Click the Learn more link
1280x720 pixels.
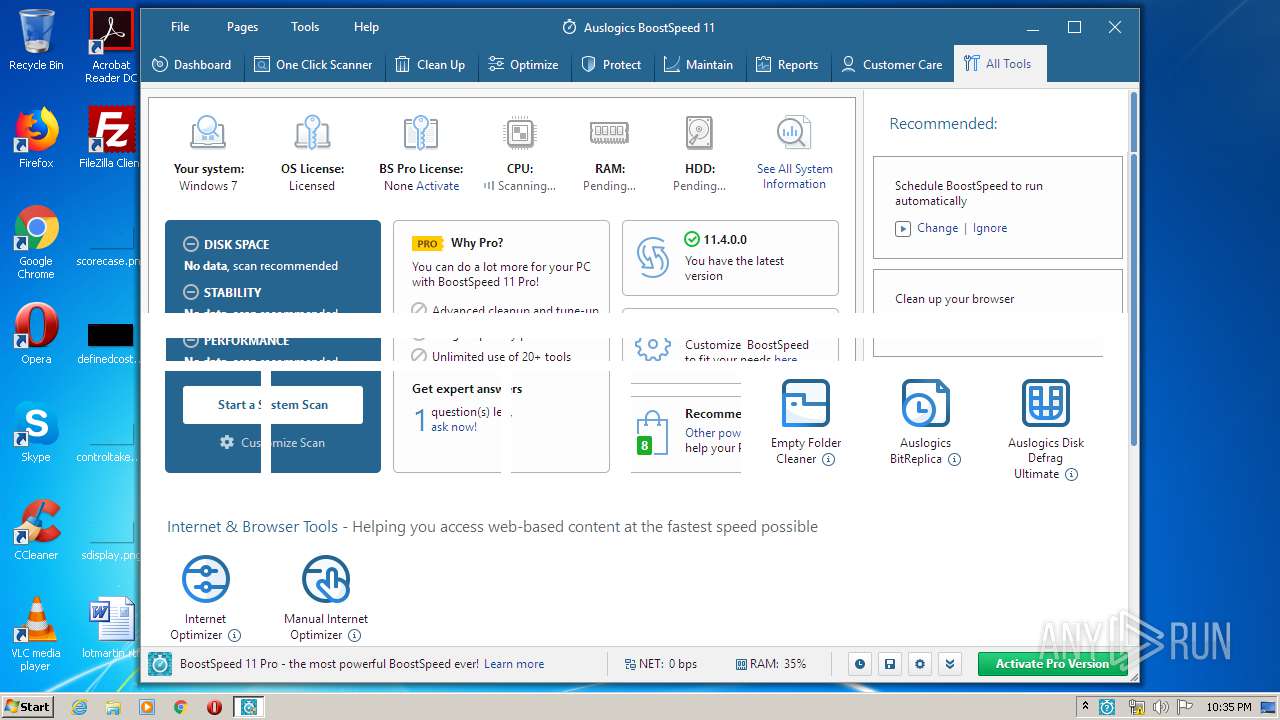tap(514, 664)
